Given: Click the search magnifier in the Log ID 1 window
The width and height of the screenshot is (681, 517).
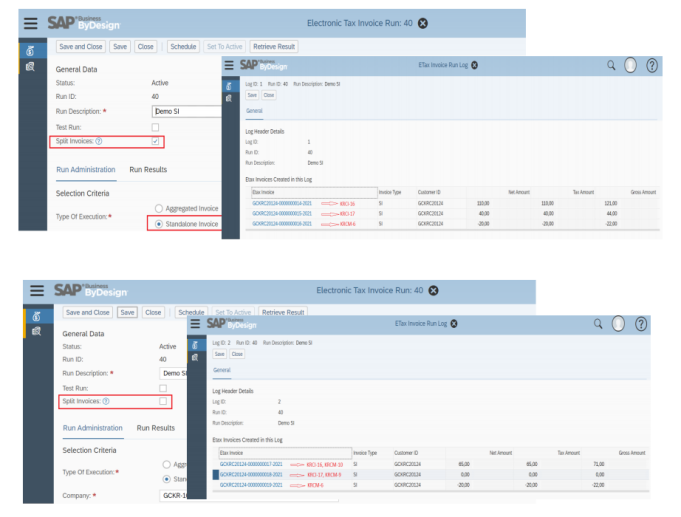Looking at the screenshot, I should pos(611,65).
